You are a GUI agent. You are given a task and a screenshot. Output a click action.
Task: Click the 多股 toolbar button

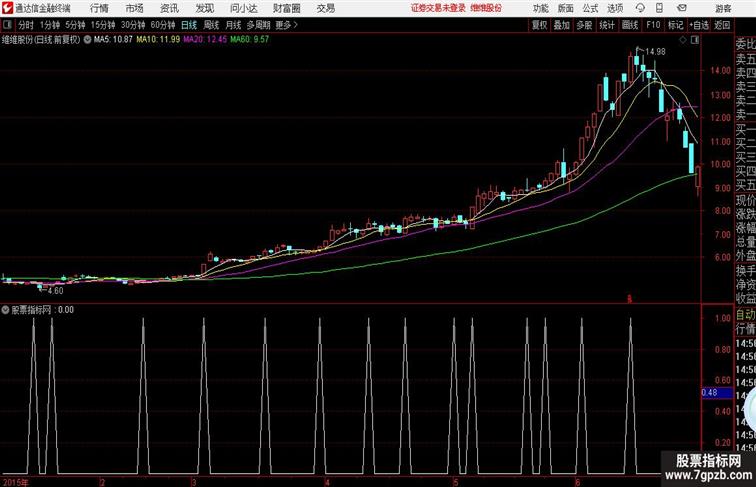(584, 25)
